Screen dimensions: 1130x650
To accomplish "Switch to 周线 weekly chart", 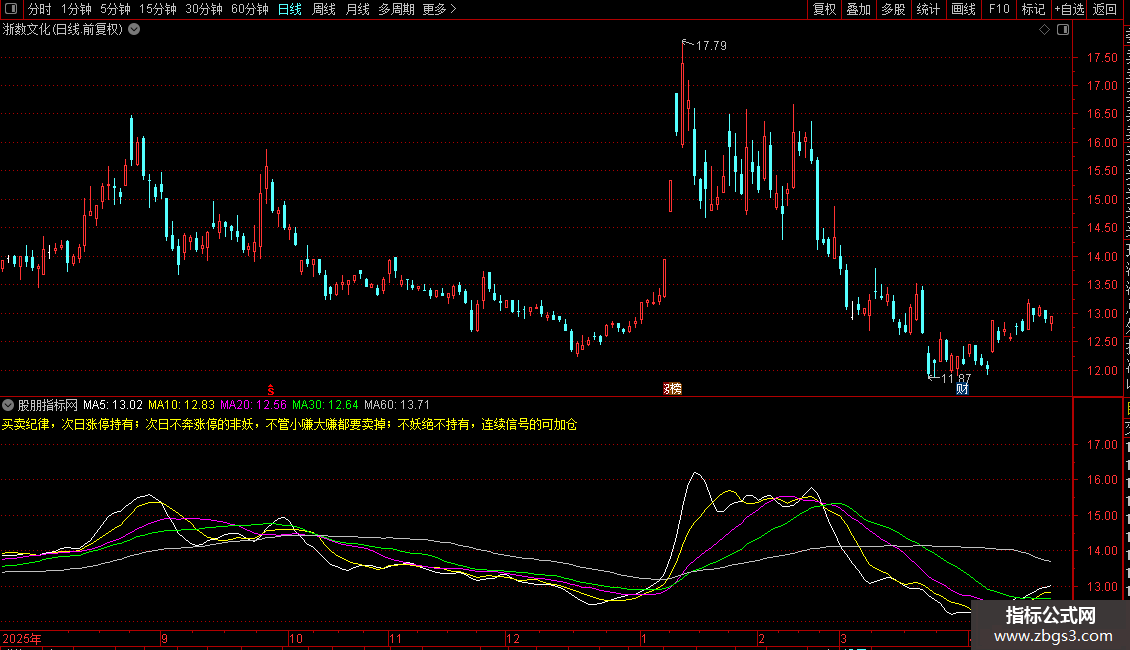I will click(x=323, y=9).
